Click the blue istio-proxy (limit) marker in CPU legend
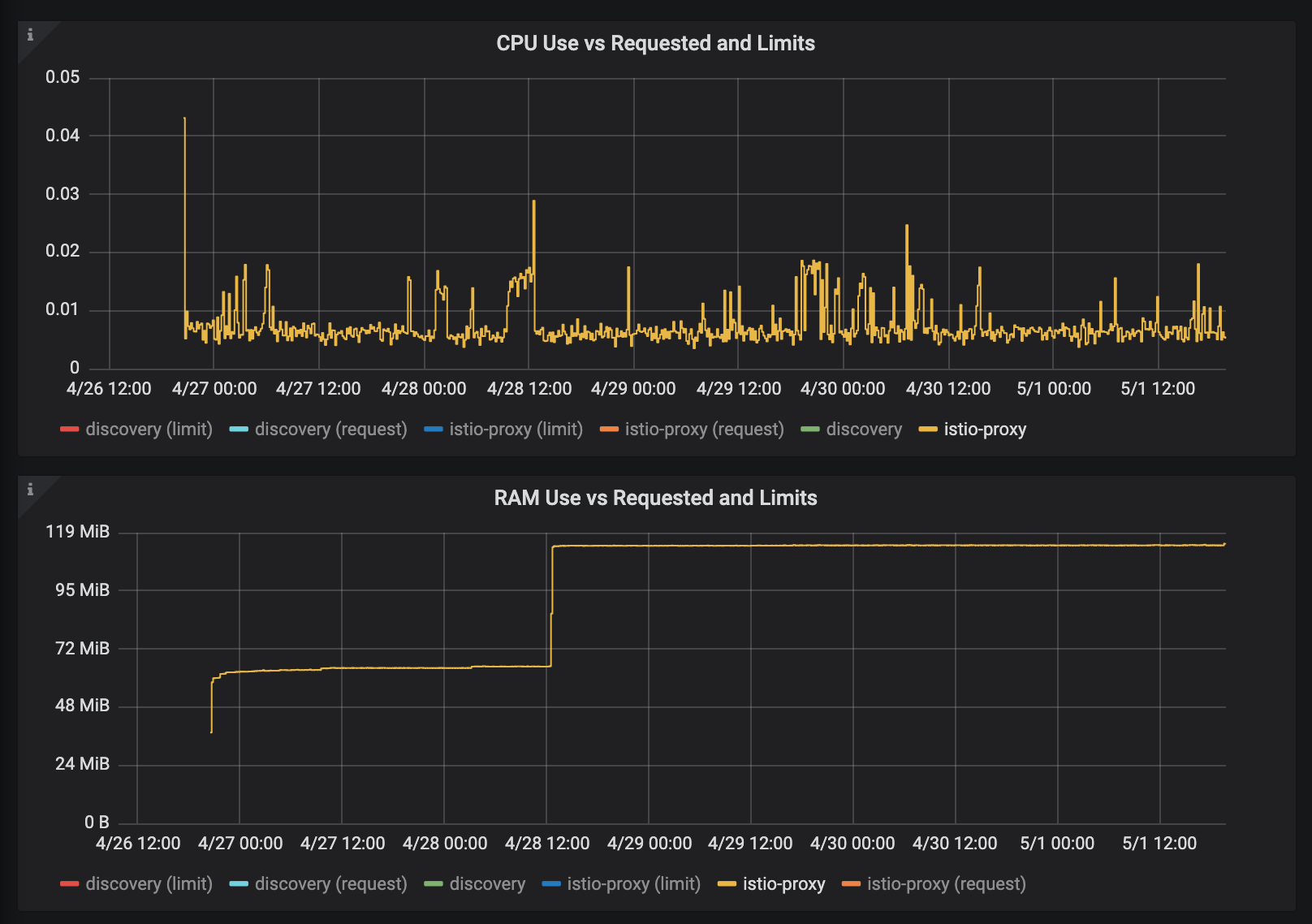 click(x=433, y=429)
